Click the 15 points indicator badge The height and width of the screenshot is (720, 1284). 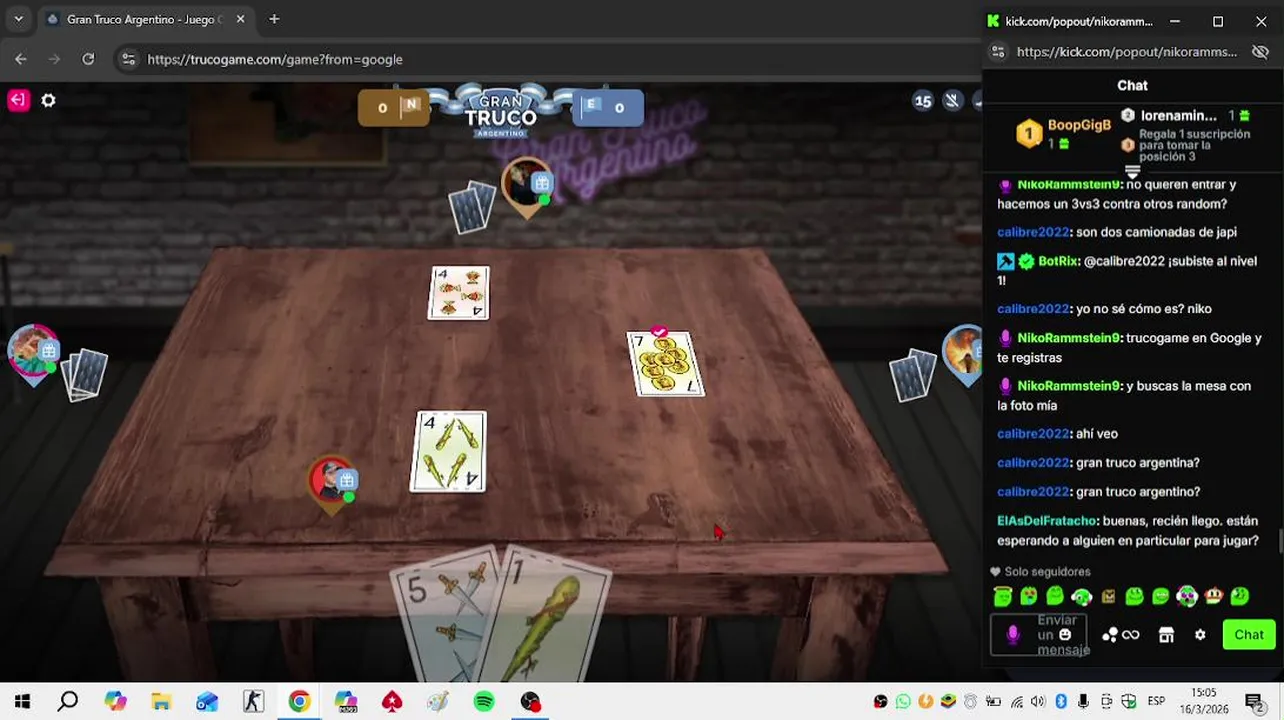tap(922, 100)
